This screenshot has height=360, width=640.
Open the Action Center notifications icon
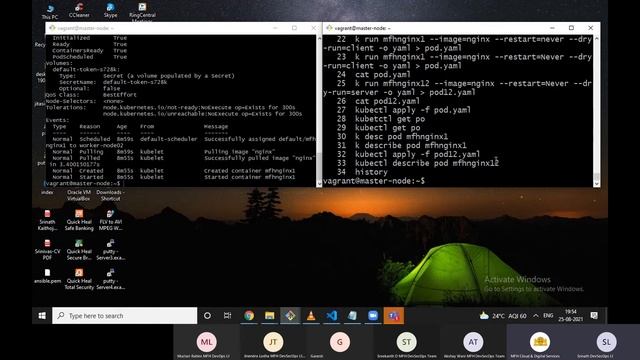(594, 316)
